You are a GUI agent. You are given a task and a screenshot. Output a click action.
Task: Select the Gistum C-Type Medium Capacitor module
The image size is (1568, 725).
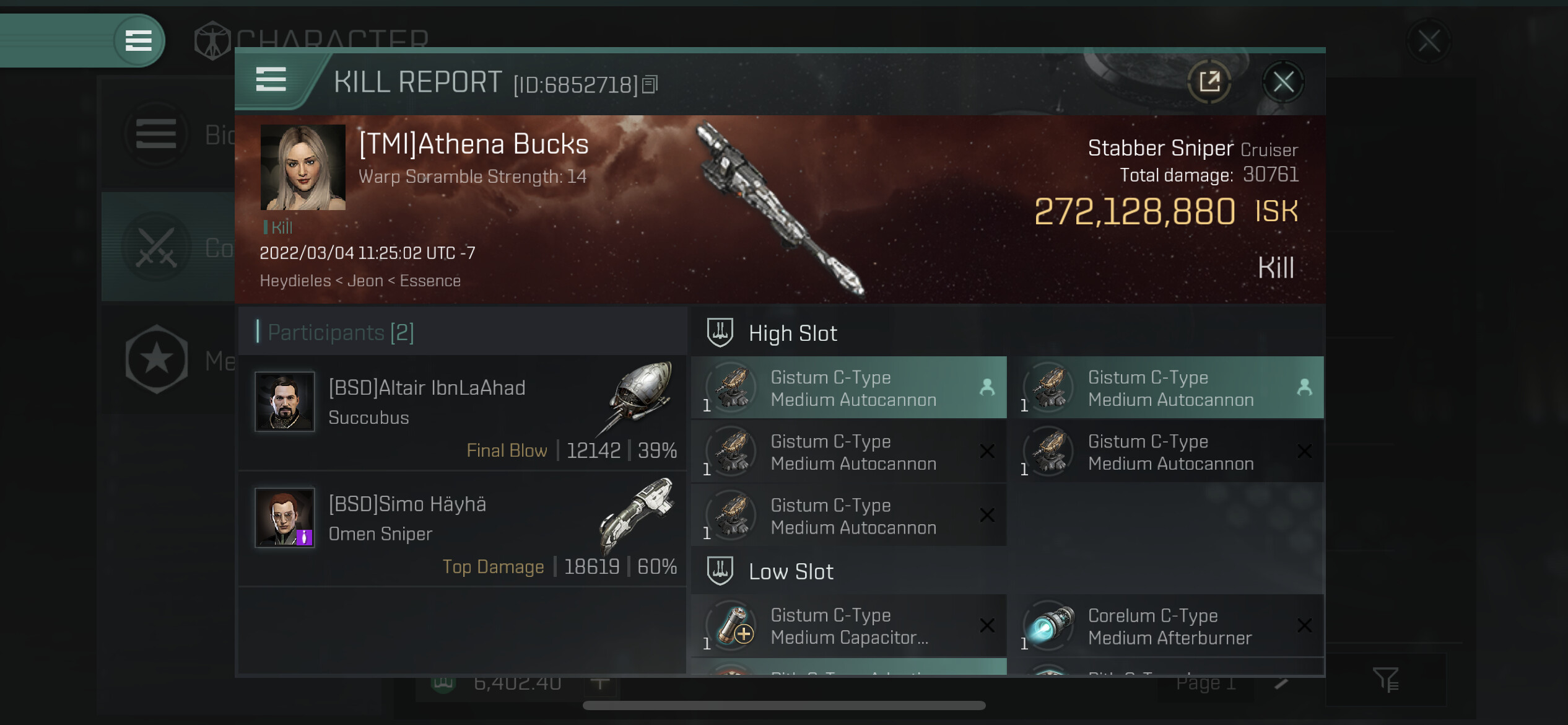(x=848, y=626)
